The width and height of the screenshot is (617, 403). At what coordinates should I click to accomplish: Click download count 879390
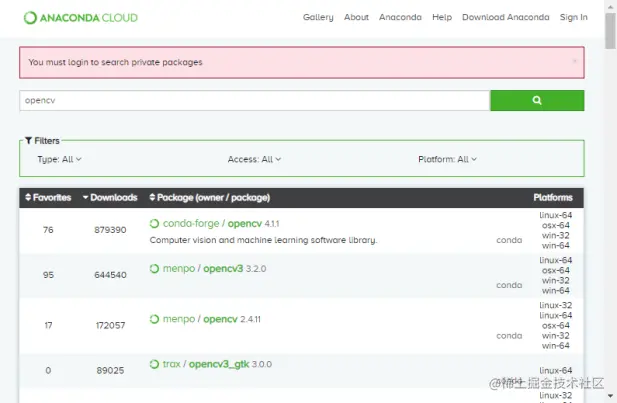point(110,230)
